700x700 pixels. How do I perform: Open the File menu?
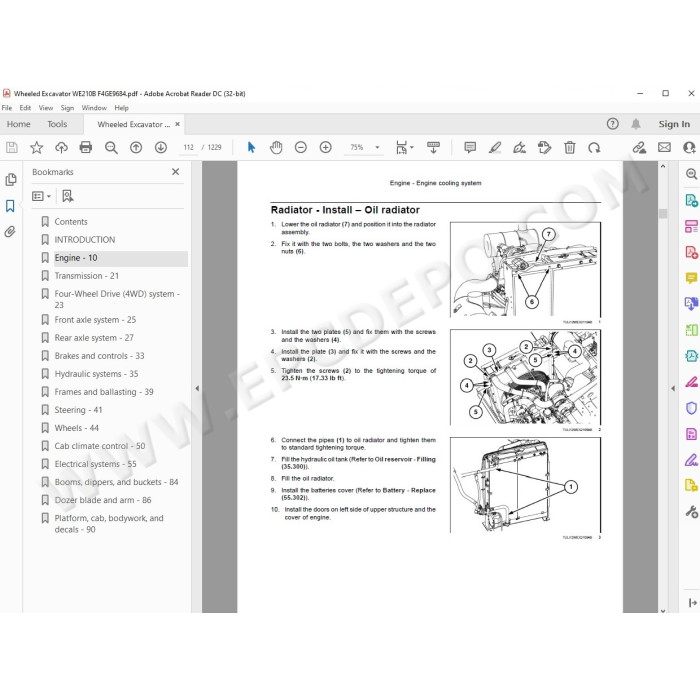tap(7, 108)
